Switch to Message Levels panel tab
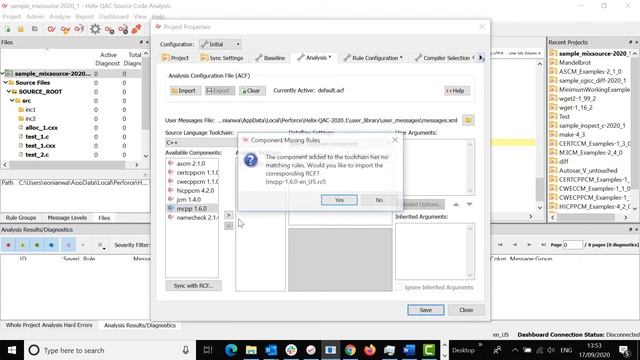The image size is (640, 360). point(67,218)
